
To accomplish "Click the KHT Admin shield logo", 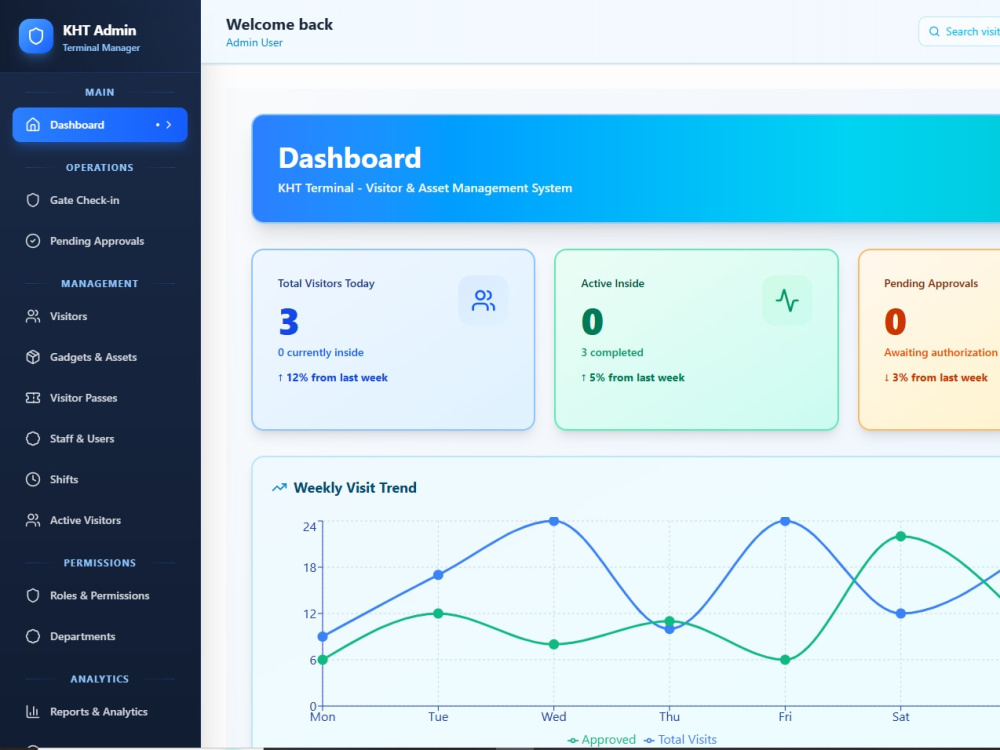I will 36,36.
